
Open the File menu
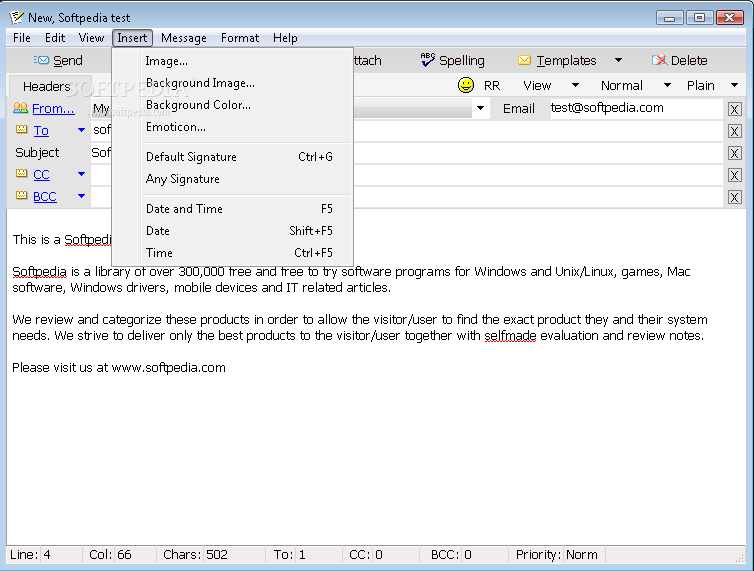22,38
